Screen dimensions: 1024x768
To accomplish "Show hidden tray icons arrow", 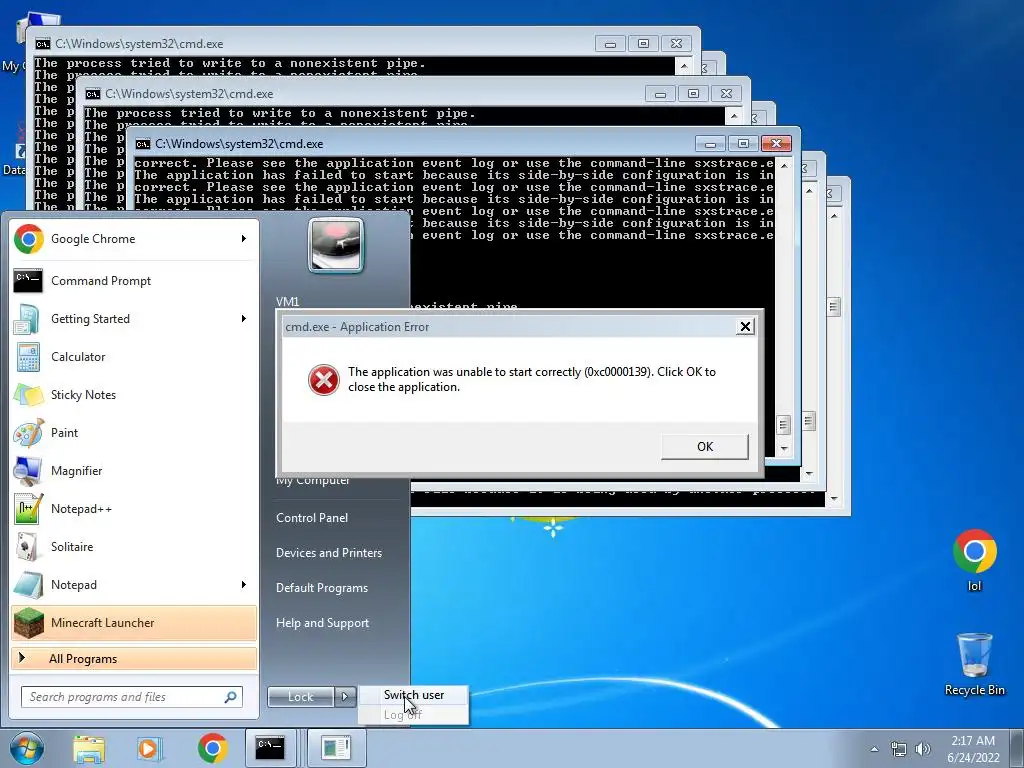I will 874,749.
